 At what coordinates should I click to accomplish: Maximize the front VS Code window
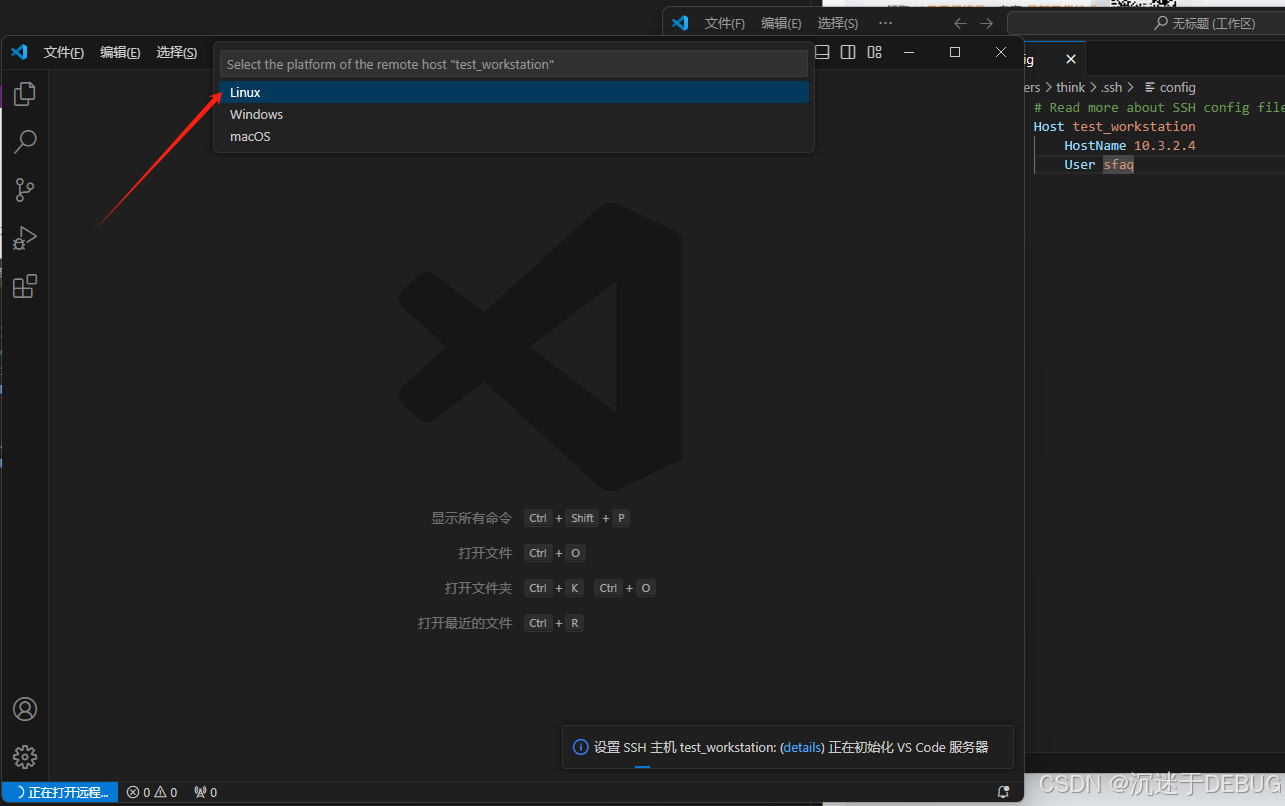point(955,52)
